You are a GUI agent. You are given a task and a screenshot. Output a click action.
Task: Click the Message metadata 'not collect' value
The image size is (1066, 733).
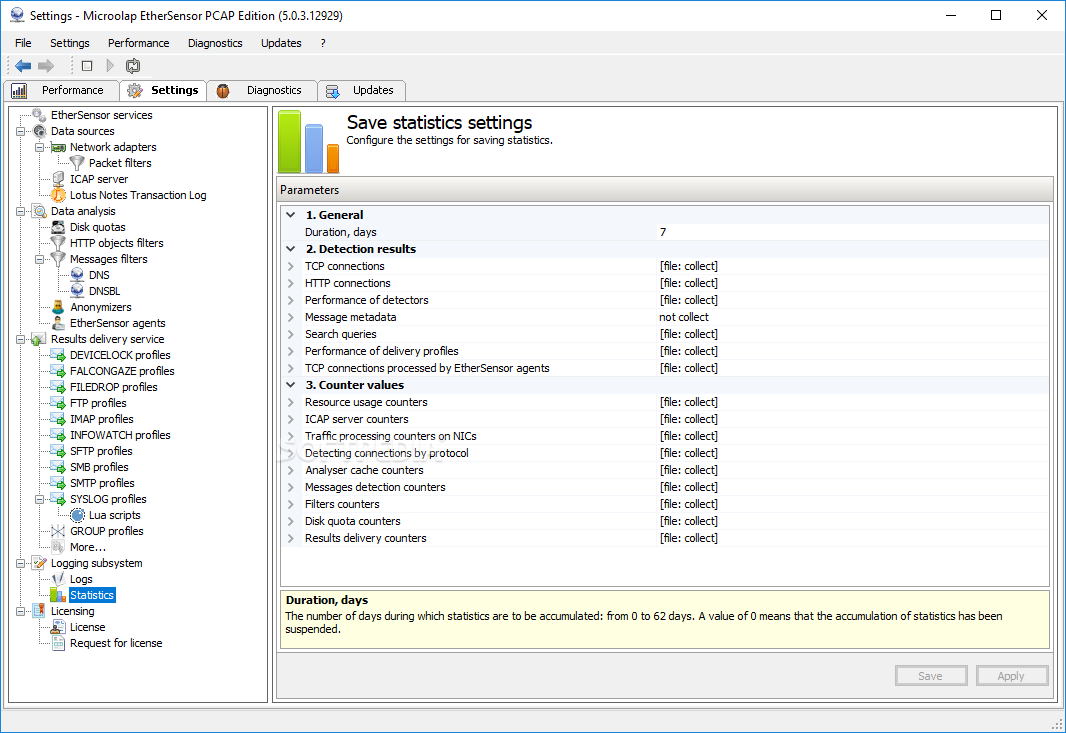point(684,317)
